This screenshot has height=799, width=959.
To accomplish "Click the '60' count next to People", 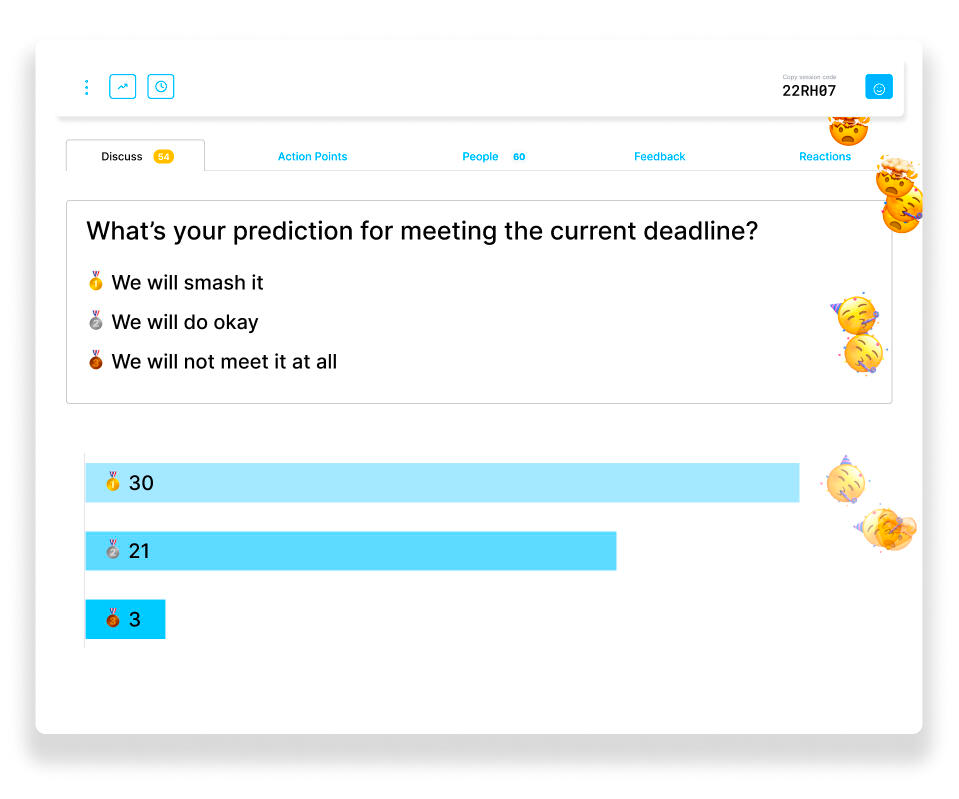I will pyautogui.click(x=519, y=157).
